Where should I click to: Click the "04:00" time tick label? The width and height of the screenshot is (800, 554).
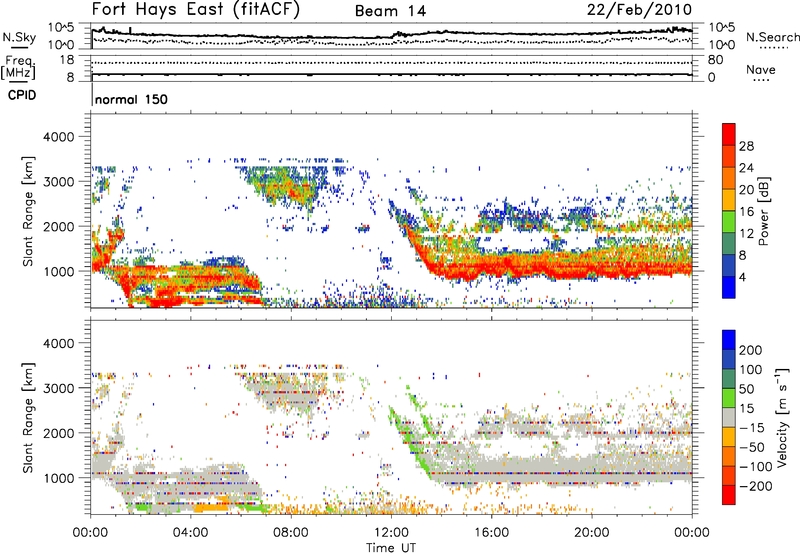190,533
